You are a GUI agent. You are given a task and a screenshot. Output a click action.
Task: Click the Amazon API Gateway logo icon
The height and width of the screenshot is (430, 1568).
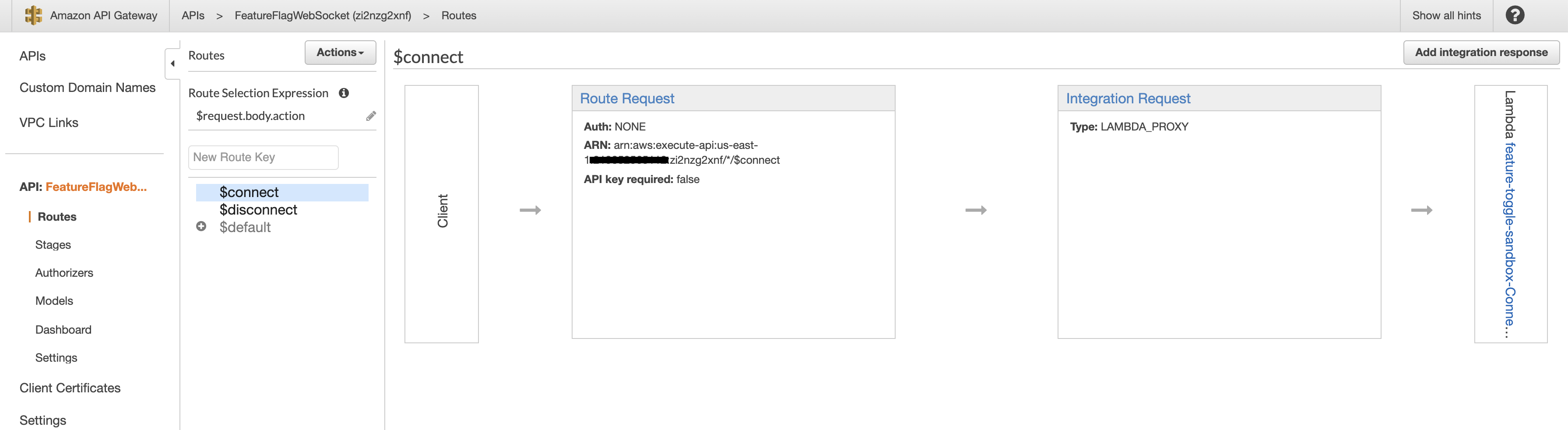pos(32,15)
